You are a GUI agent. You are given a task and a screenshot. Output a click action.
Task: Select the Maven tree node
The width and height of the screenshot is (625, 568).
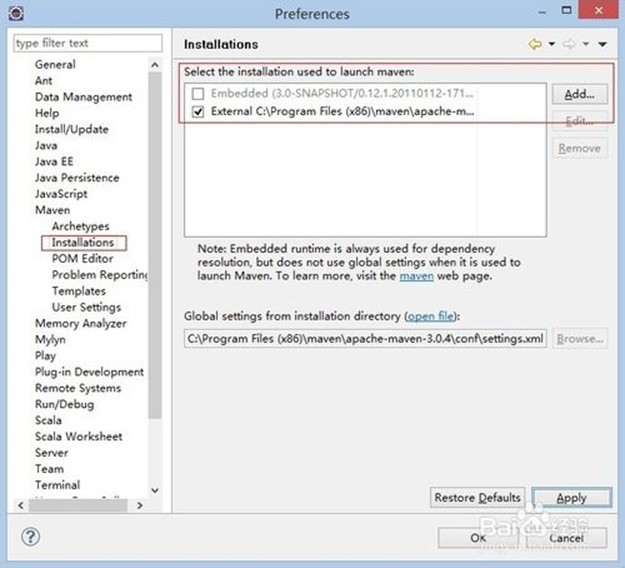point(52,210)
